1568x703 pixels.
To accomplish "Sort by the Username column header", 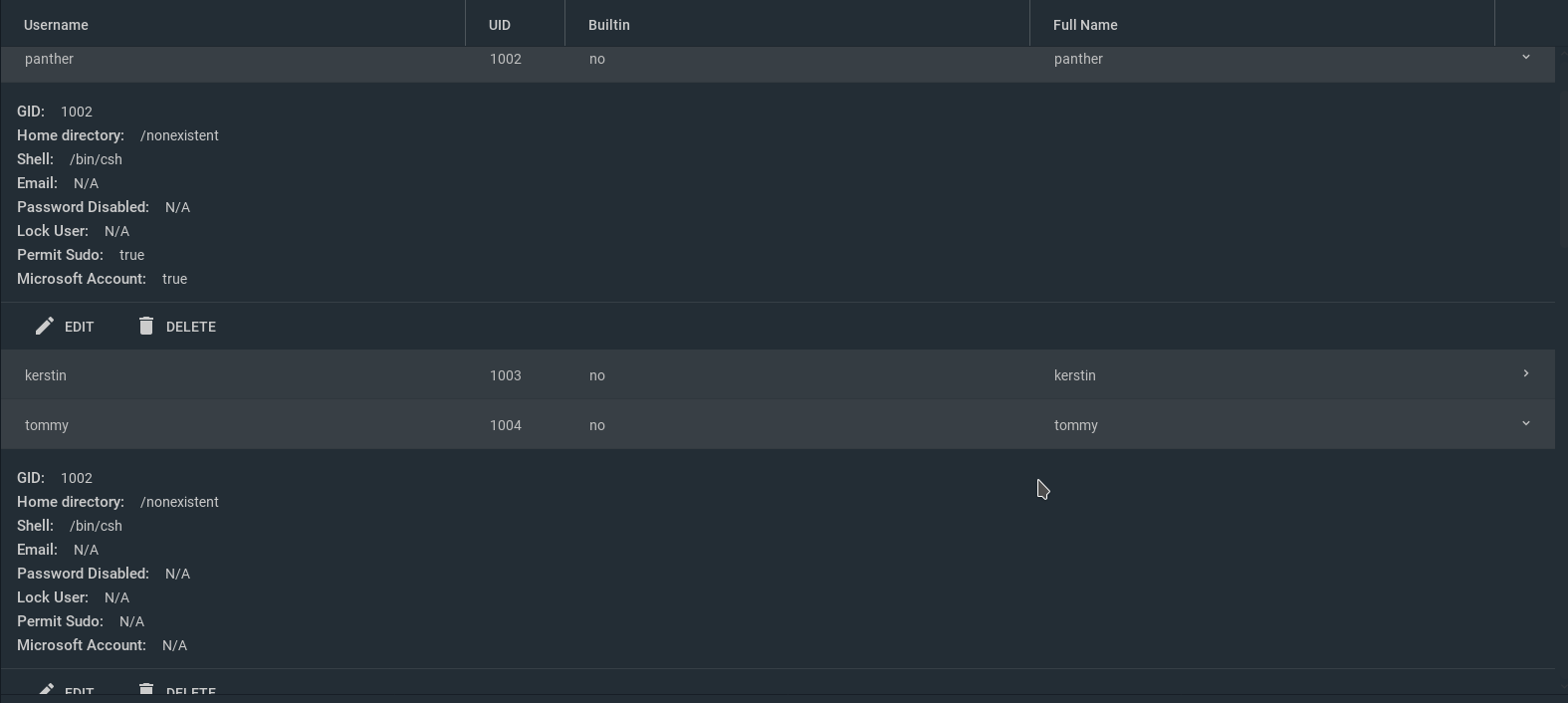I will (x=56, y=25).
